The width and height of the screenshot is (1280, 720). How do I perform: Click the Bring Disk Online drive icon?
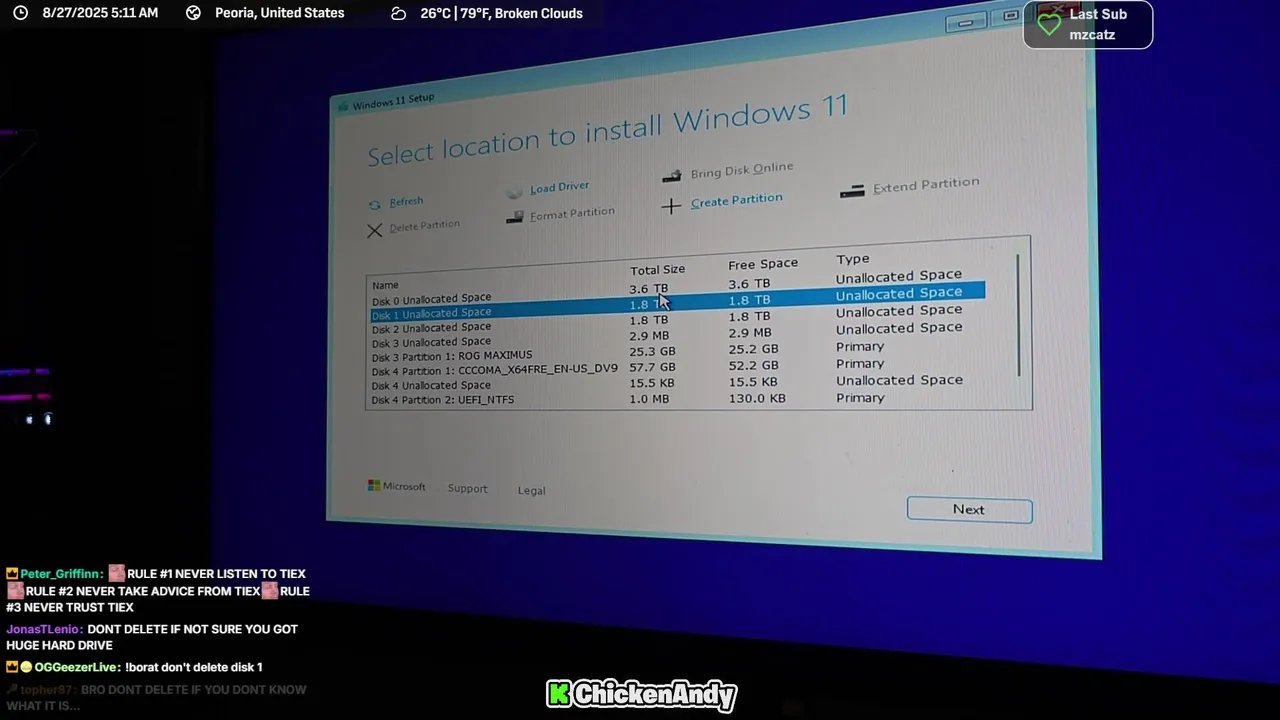coord(672,176)
